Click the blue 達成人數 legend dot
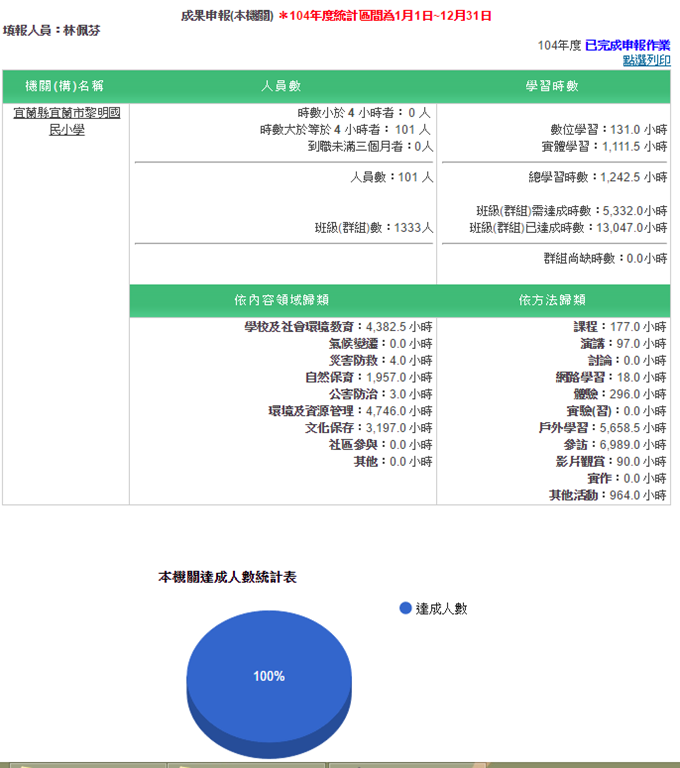Viewport: 680px width, 768px height. coord(405,608)
